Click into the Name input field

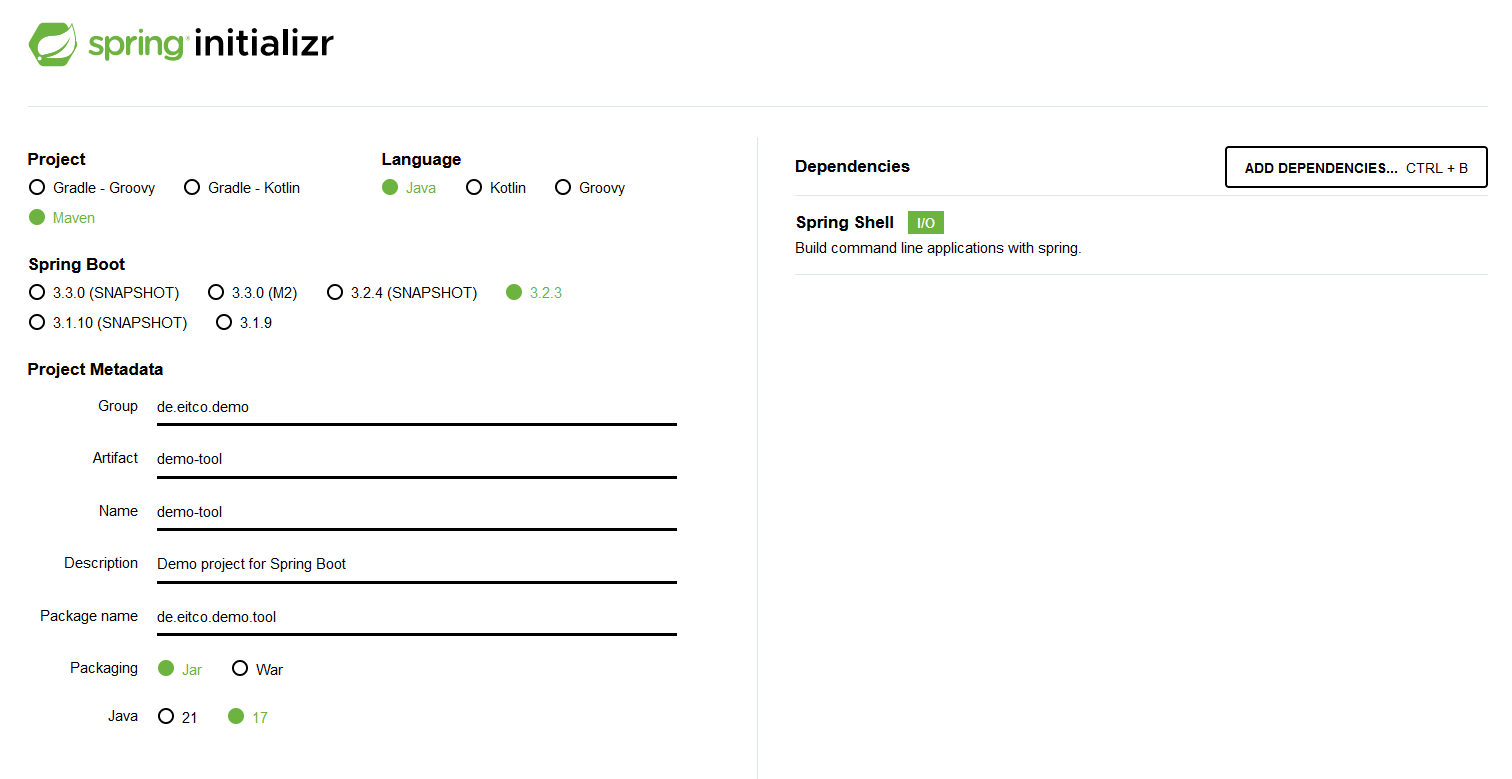click(x=417, y=512)
